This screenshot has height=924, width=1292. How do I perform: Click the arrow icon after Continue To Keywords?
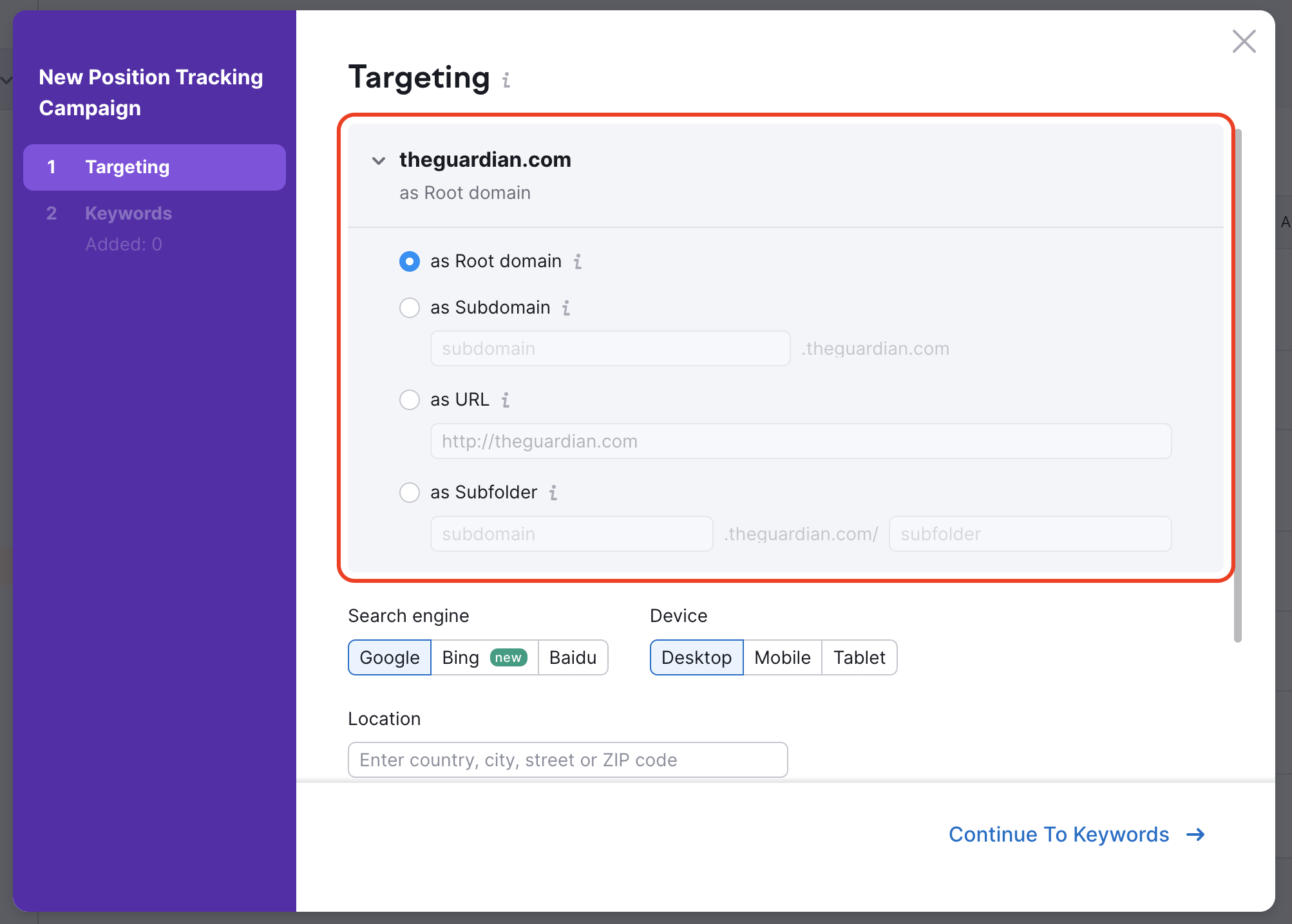1195,834
